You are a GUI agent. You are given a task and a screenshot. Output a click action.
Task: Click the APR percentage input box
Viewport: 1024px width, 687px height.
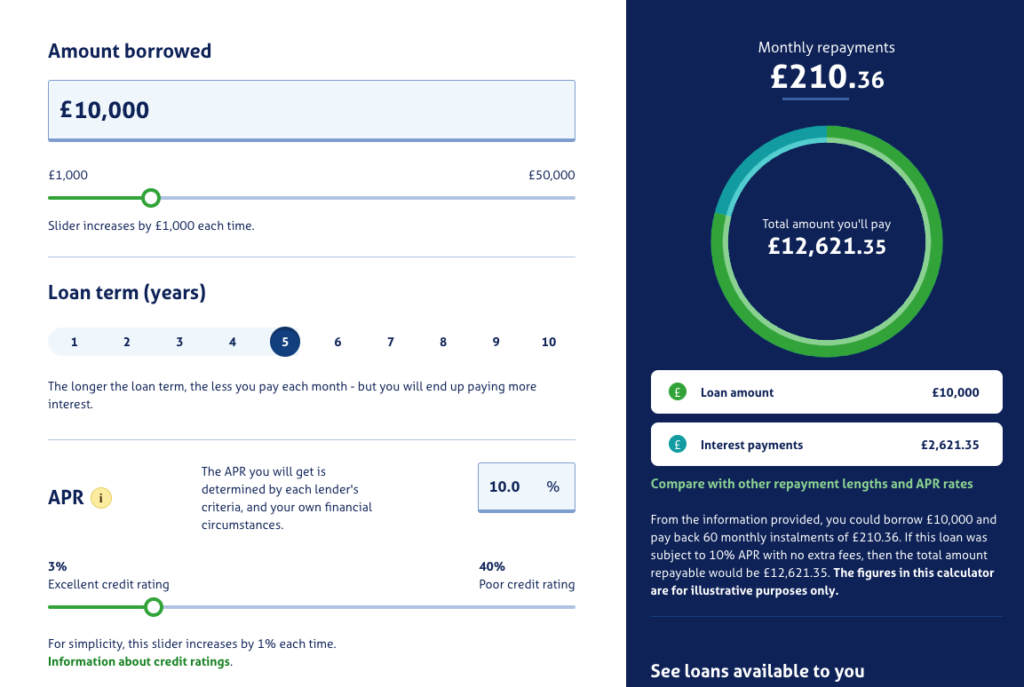[526, 487]
